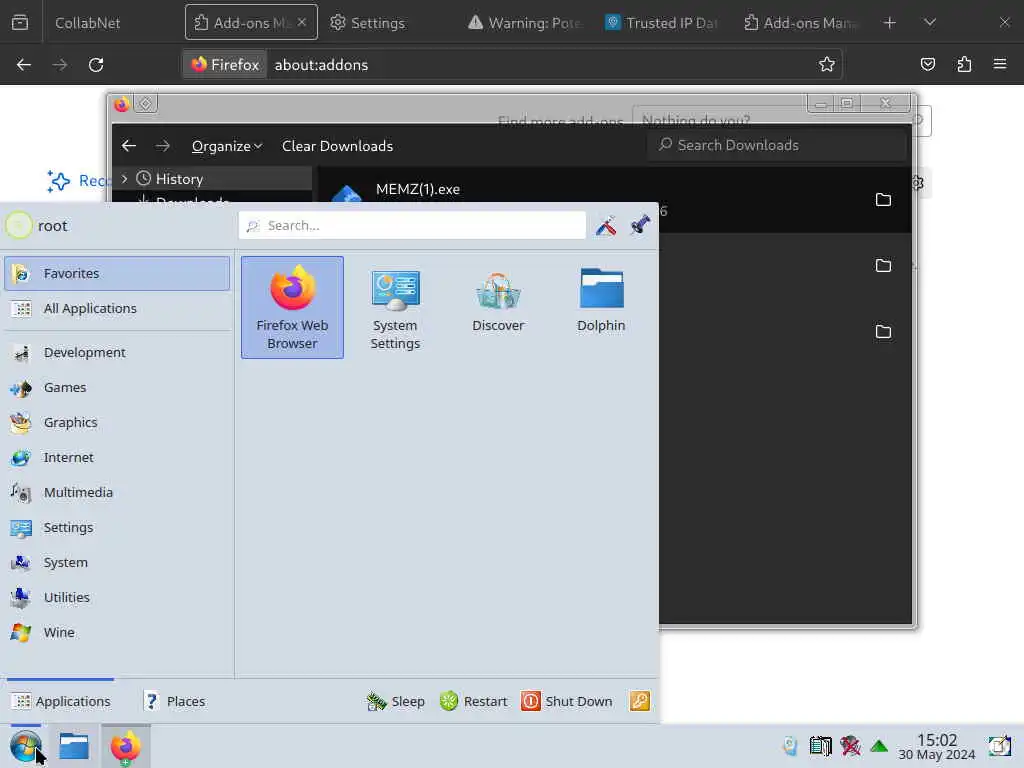Image resolution: width=1024 pixels, height=768 pixels.
Task: Open a new browser tab
Action: click(889, 23)
